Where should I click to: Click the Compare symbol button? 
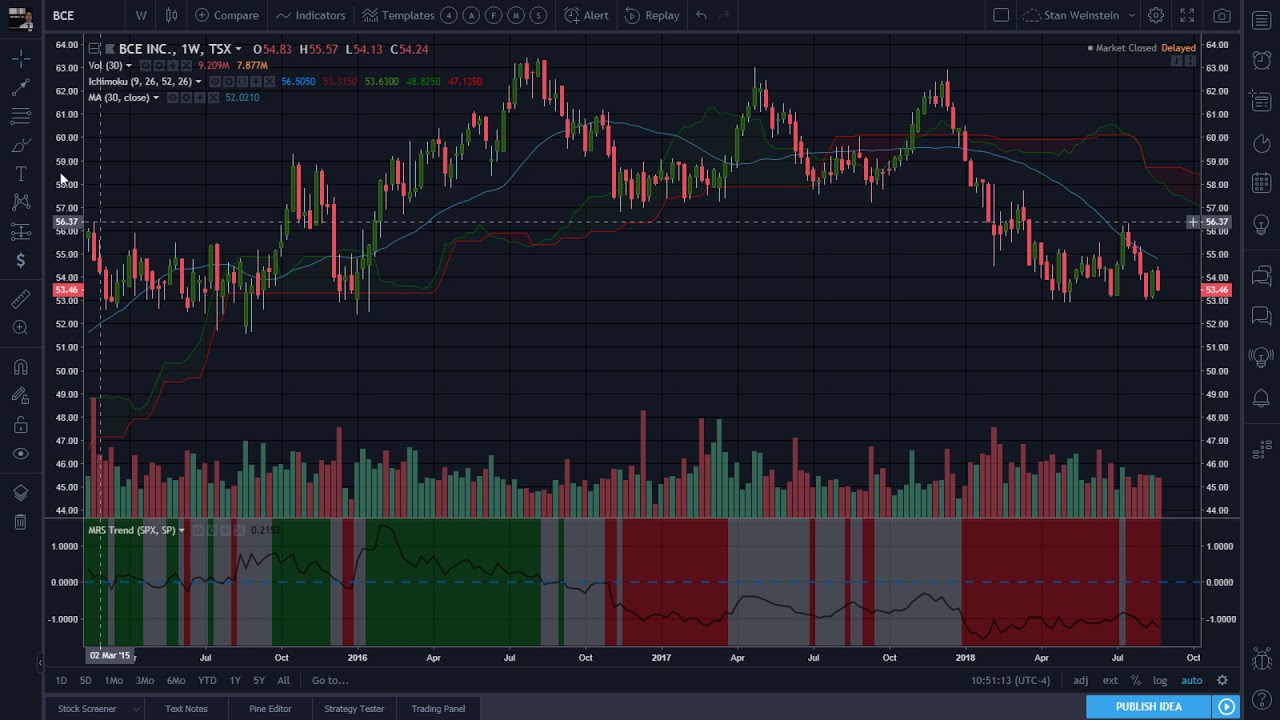click(227, 15)
